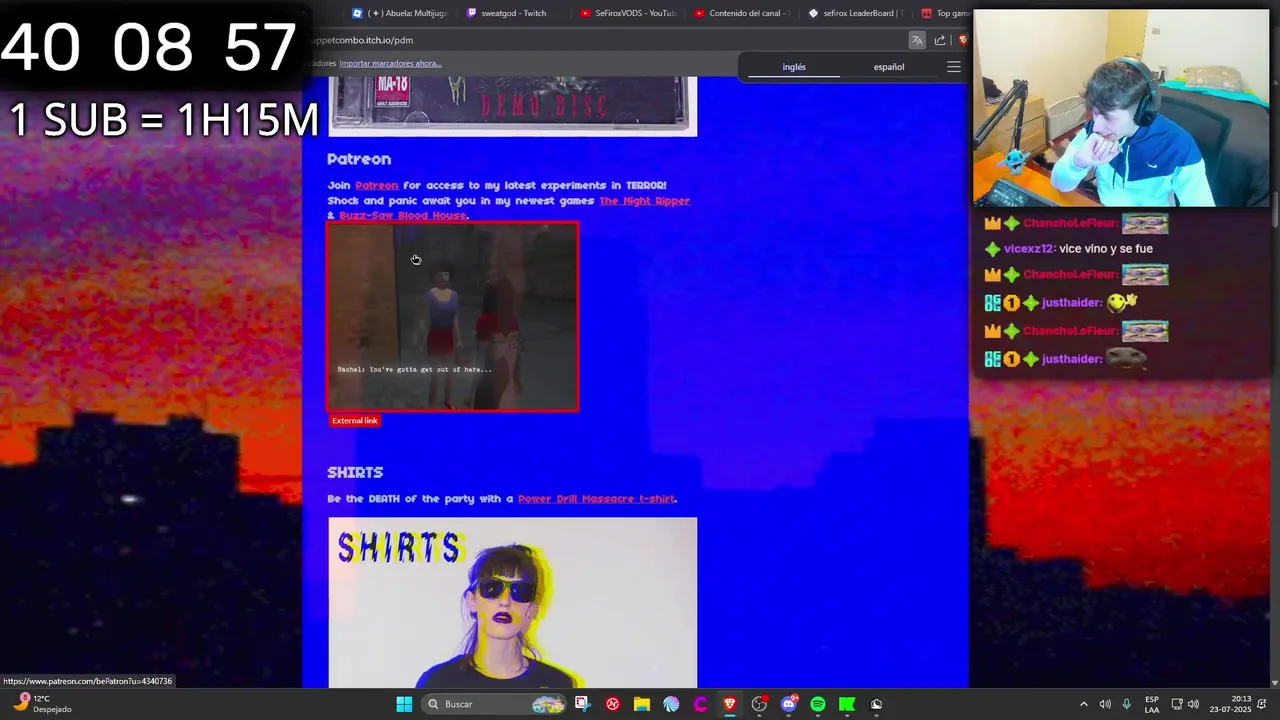The image size is (1280, 720).
Task: Click the Demo Disc cover image
Action: pos(512,106)
